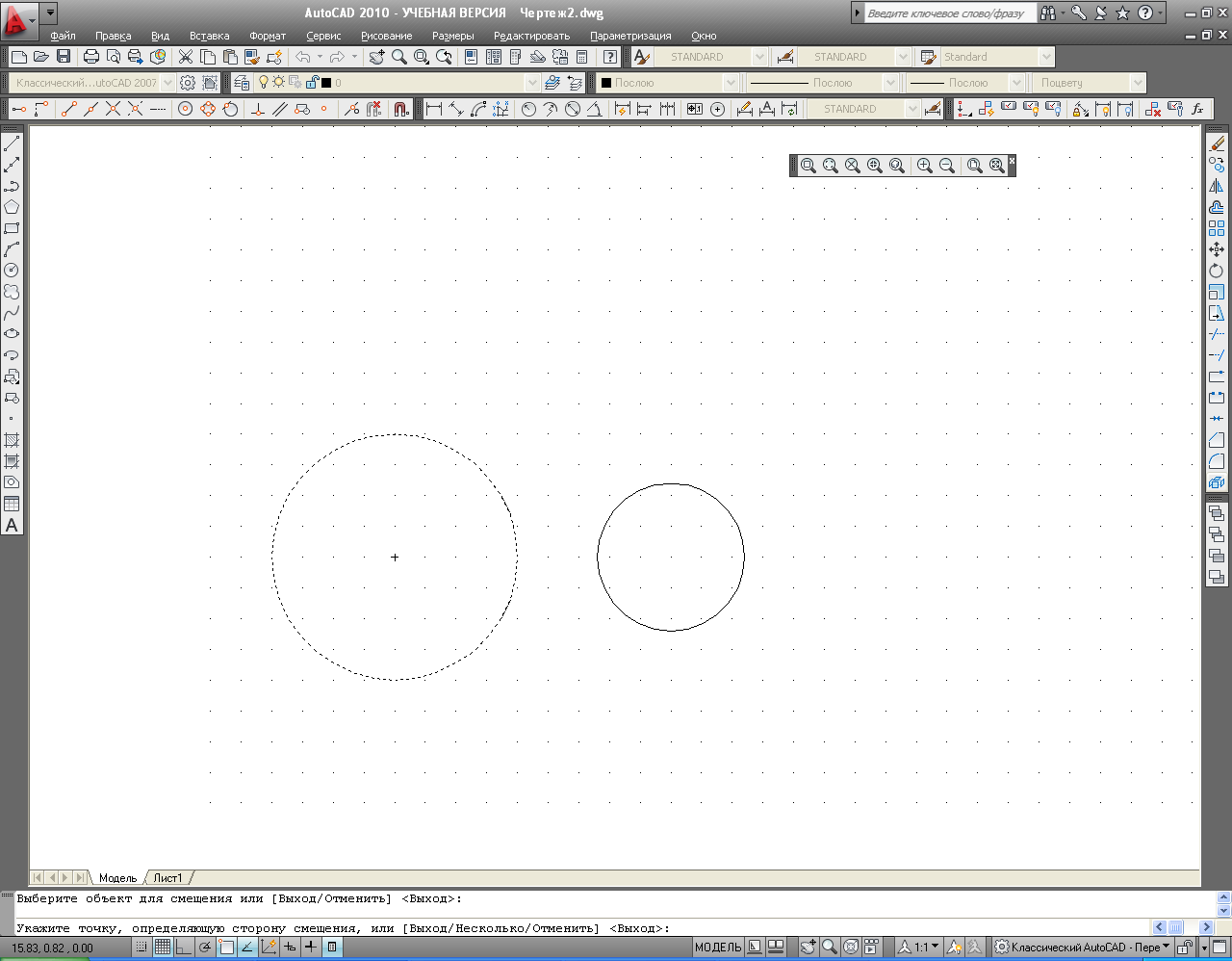Image resolution: width=1232 pixels, height=961 pixels.
Task: Open the lineweight Послою dropdown
Action: pos(1016,83)
